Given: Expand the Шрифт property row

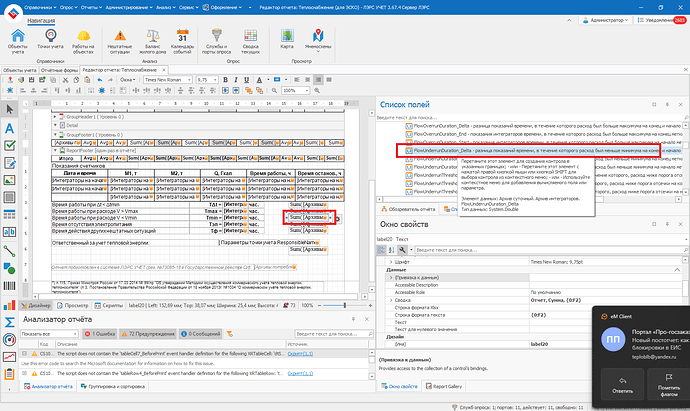Looking at the screenshot, I should [x=391, y=262].
